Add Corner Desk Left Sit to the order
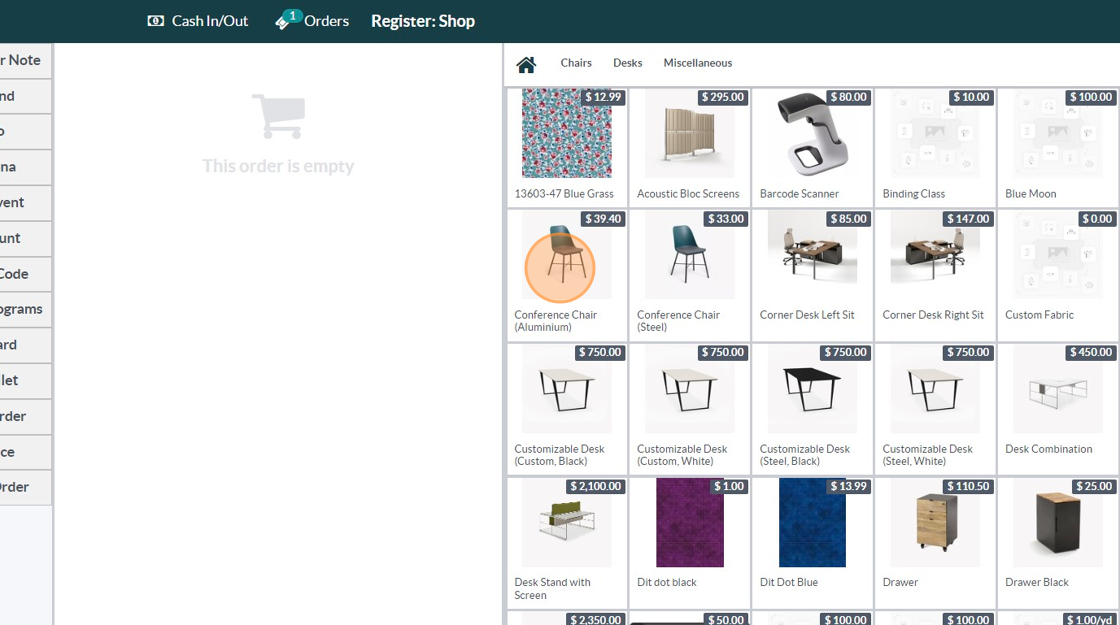 pyautogui.click(x=812, y=275)
